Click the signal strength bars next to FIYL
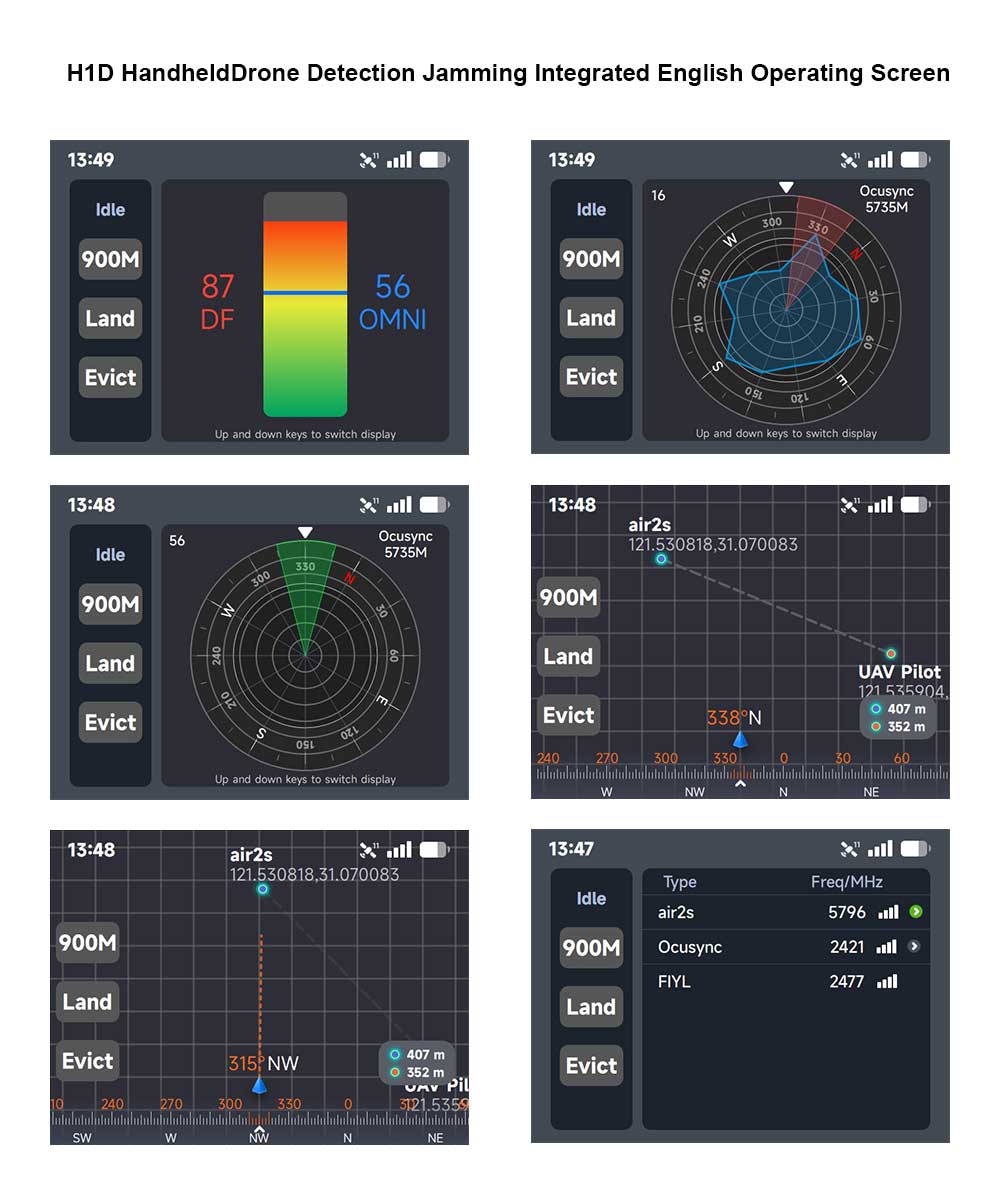 pos(889,982)
